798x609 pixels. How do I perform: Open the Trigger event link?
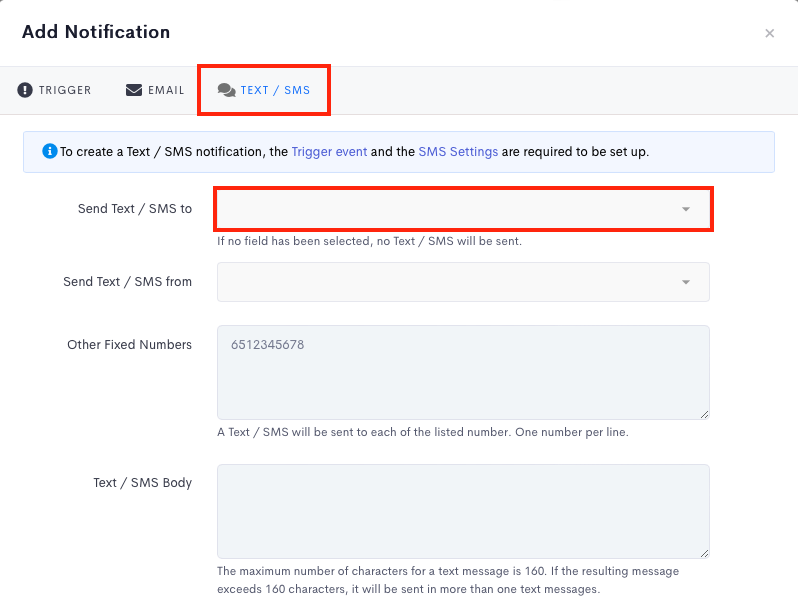pyautogui.click(x=329, y=152)
